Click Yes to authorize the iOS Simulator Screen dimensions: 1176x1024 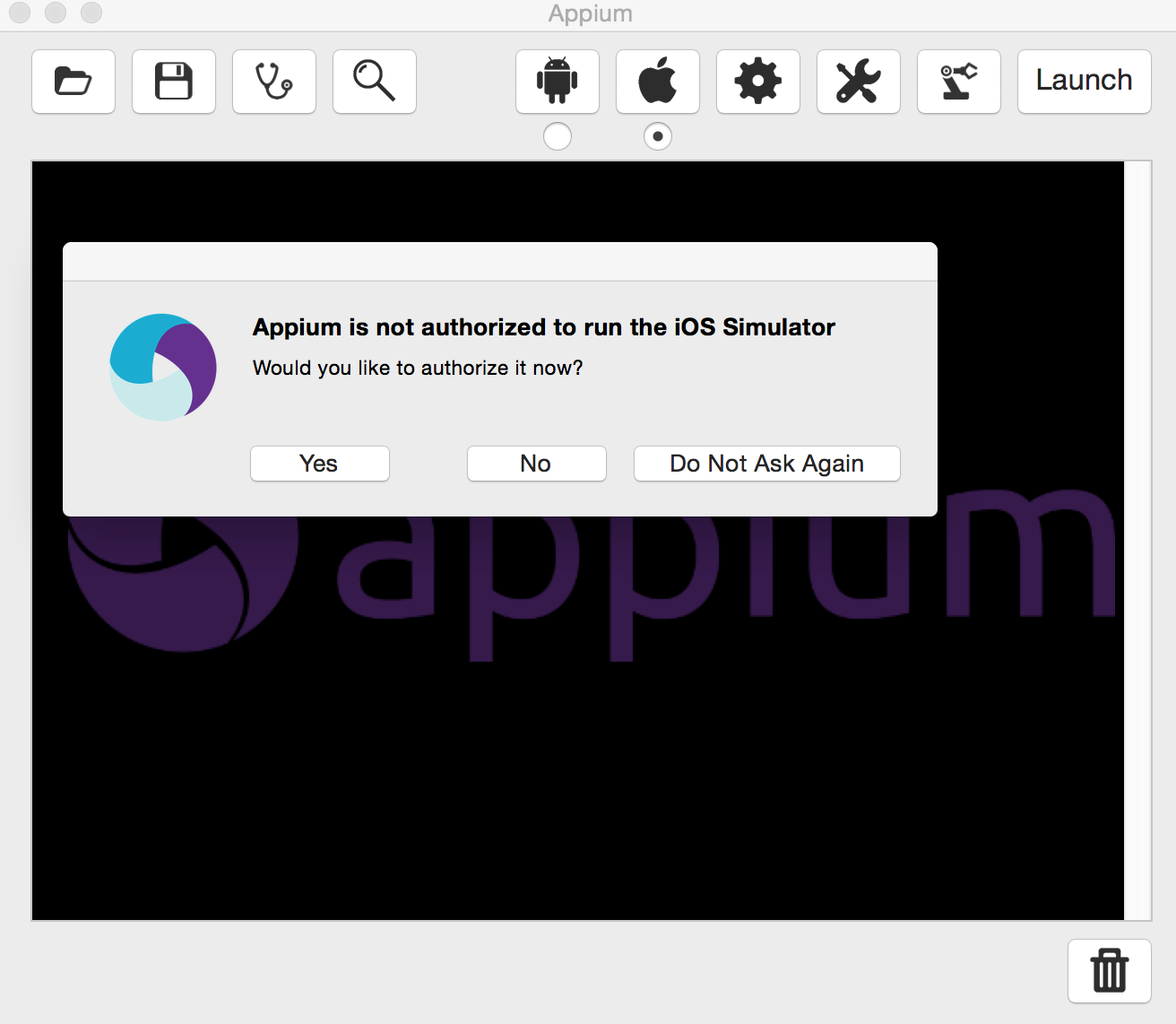[320, 464]
